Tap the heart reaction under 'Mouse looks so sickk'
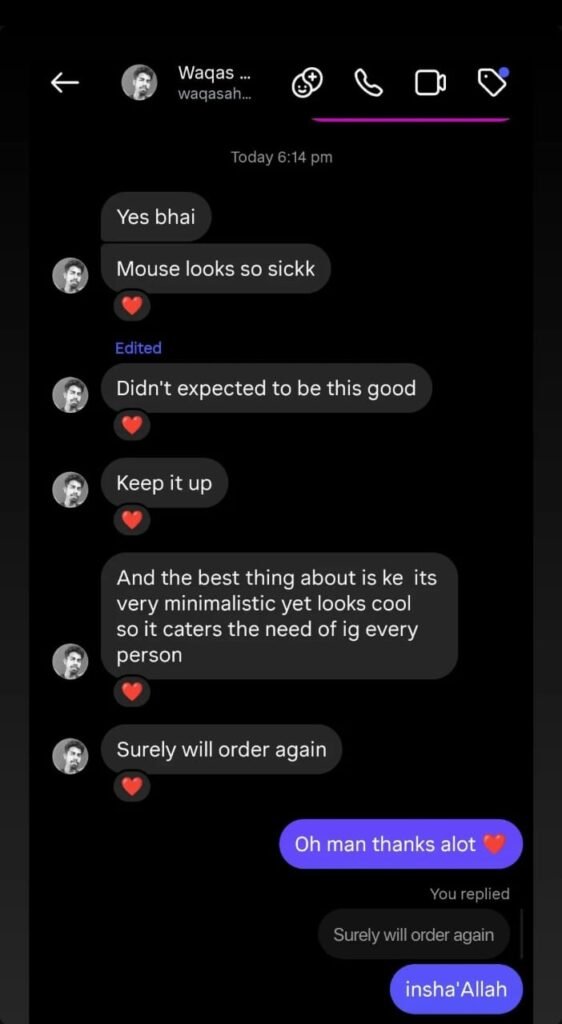Viewport: 562px width, 1024px height. (132, 305)
